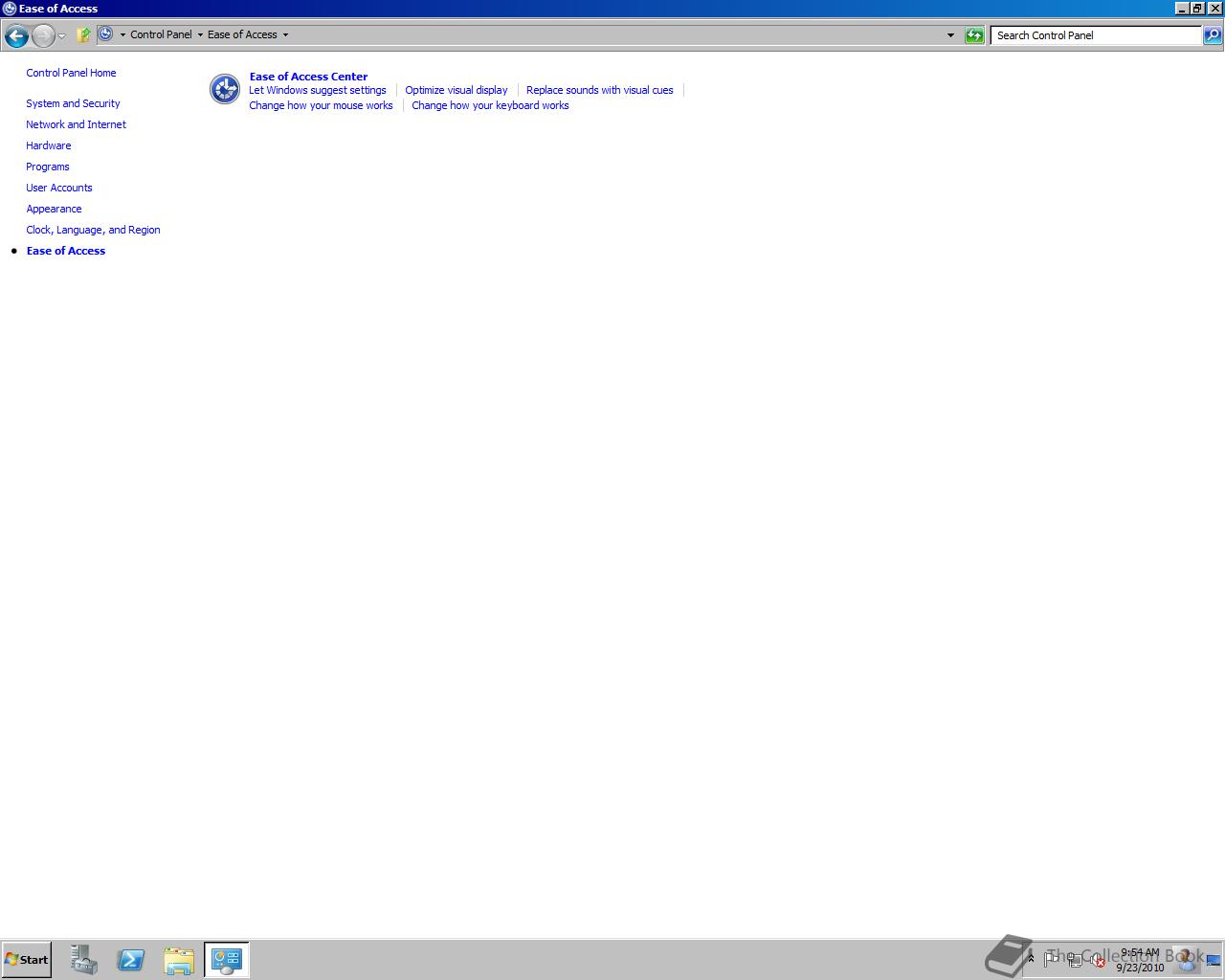Show hidden tray icons with the chevron
Viewport: 1225px width, 980px height.
(1031, 958)
